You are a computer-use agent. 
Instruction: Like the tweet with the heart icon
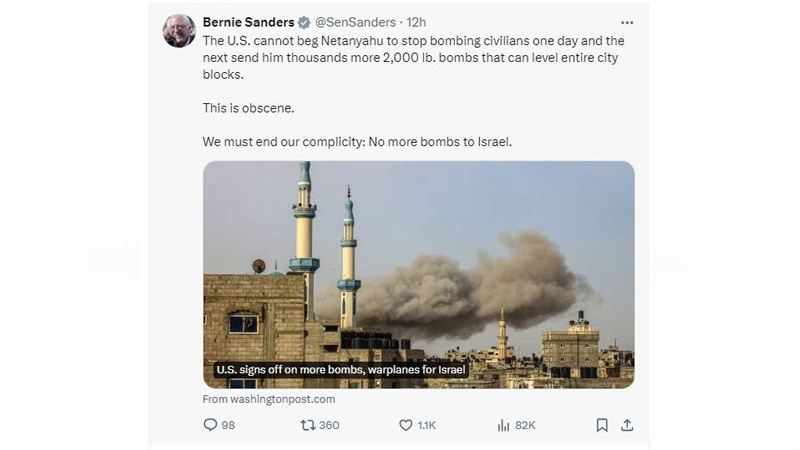tap(405, 425)
